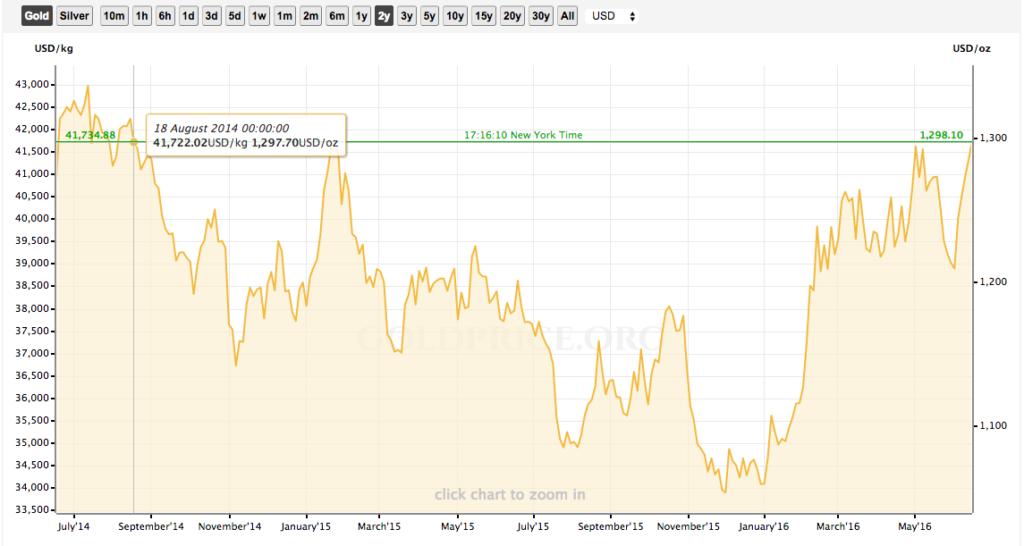The image size is (1024, 546).
Task: Select the 20y range button
Action: pos(512,16)
